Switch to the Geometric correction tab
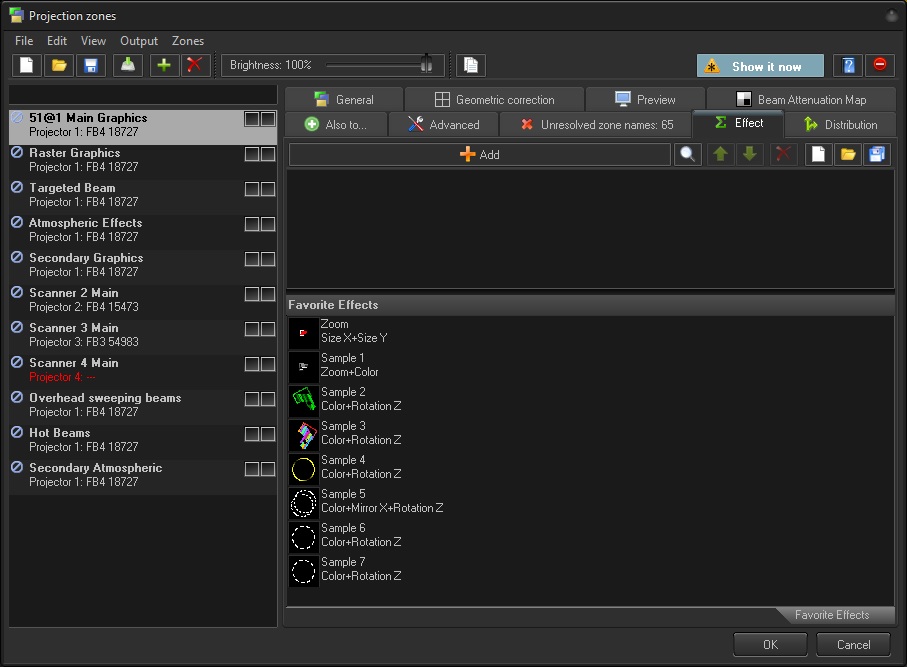The width and height of the screenshot is (907, 667). click(494, 100)
